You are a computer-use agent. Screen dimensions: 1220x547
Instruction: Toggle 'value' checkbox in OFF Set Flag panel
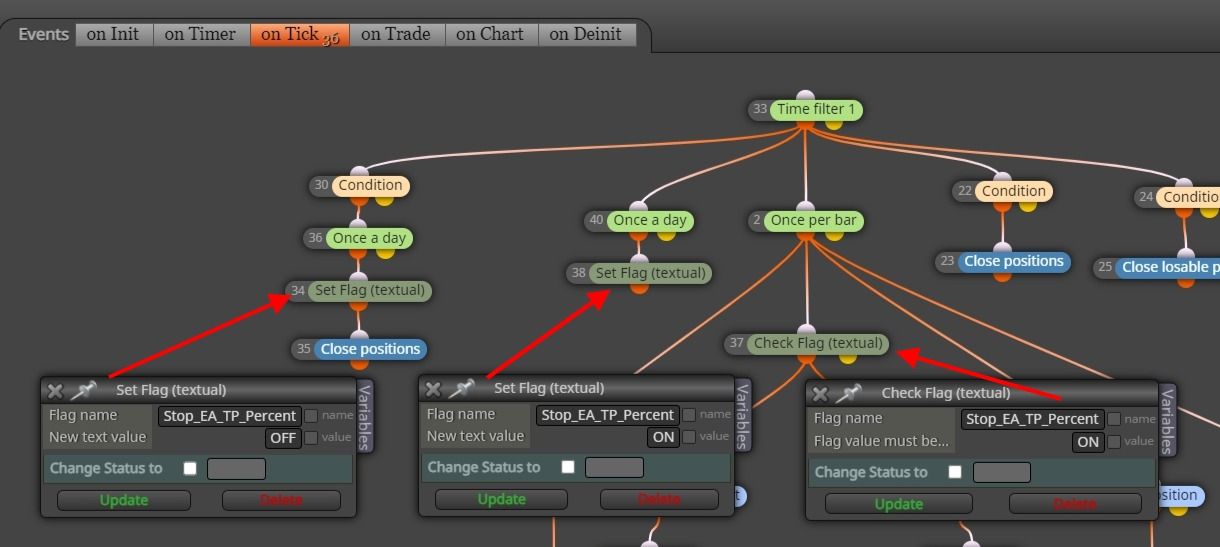[311, 438]
